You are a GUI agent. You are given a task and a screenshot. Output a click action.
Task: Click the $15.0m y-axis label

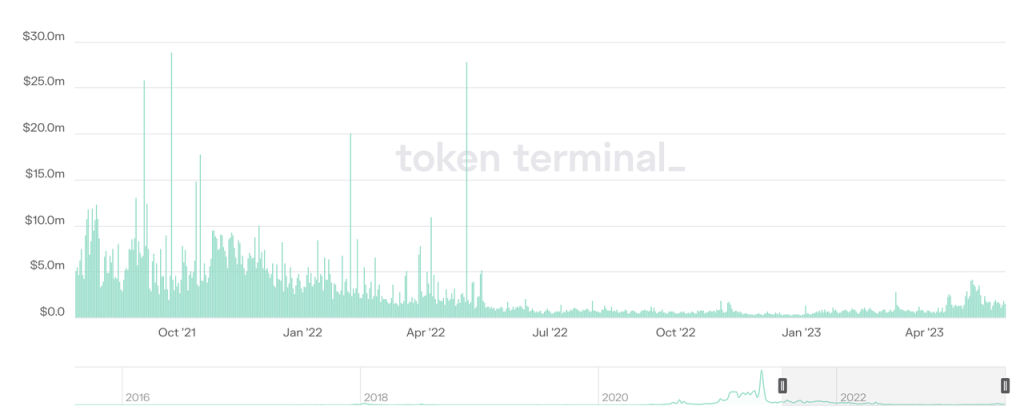43,175
